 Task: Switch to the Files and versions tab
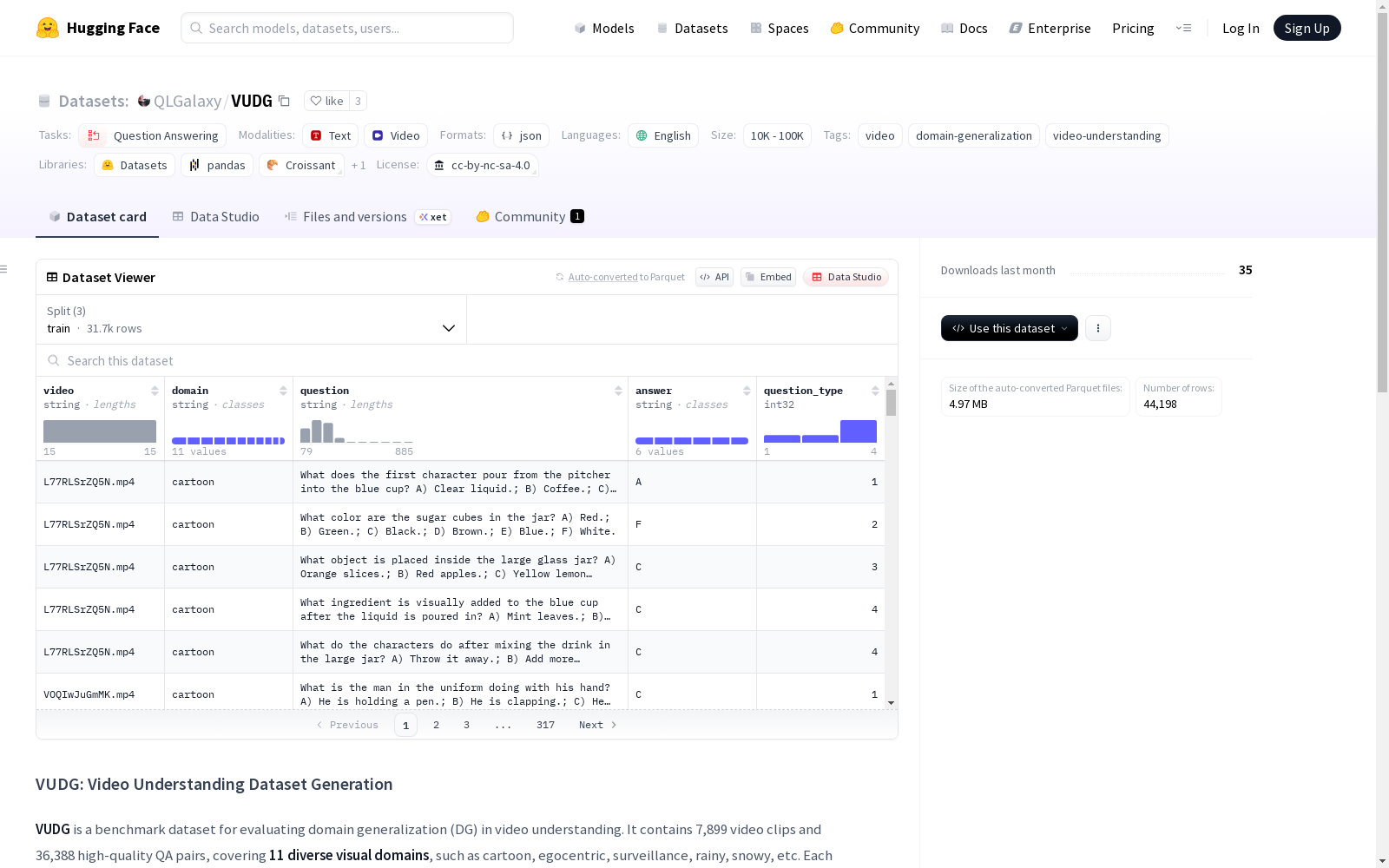(367, 217)
